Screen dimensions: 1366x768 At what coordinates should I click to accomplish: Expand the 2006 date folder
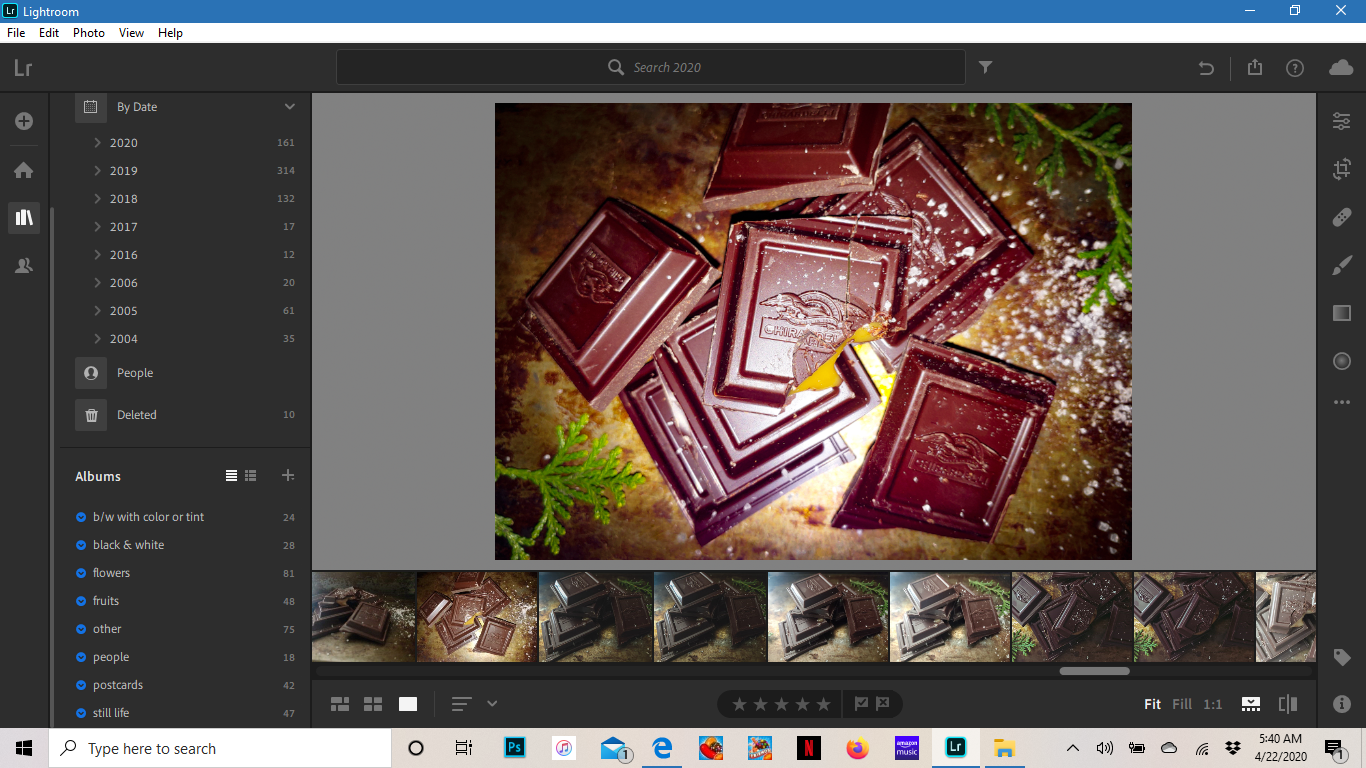pos(97,283)
